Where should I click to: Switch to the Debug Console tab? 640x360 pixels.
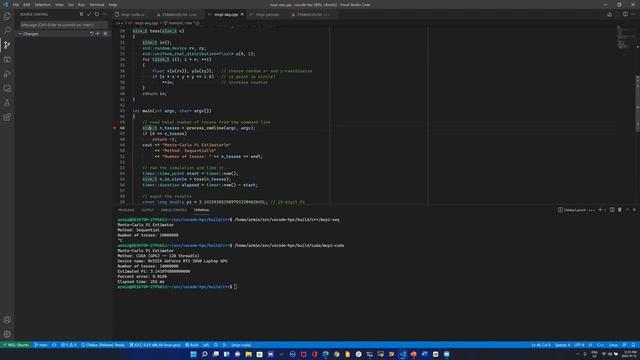pyautogui.click(x=173, y=210)
